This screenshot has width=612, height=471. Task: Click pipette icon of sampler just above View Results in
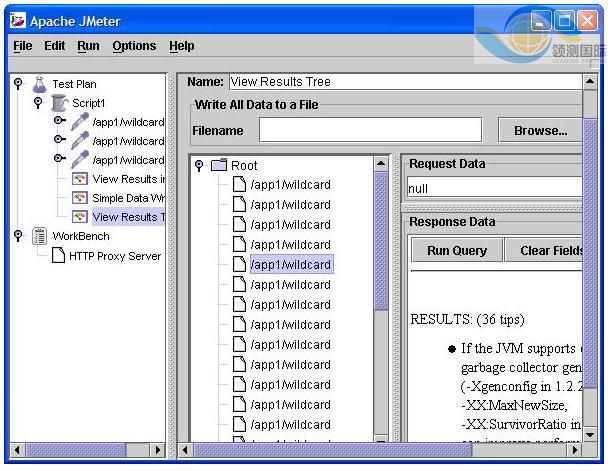point(80,160)
